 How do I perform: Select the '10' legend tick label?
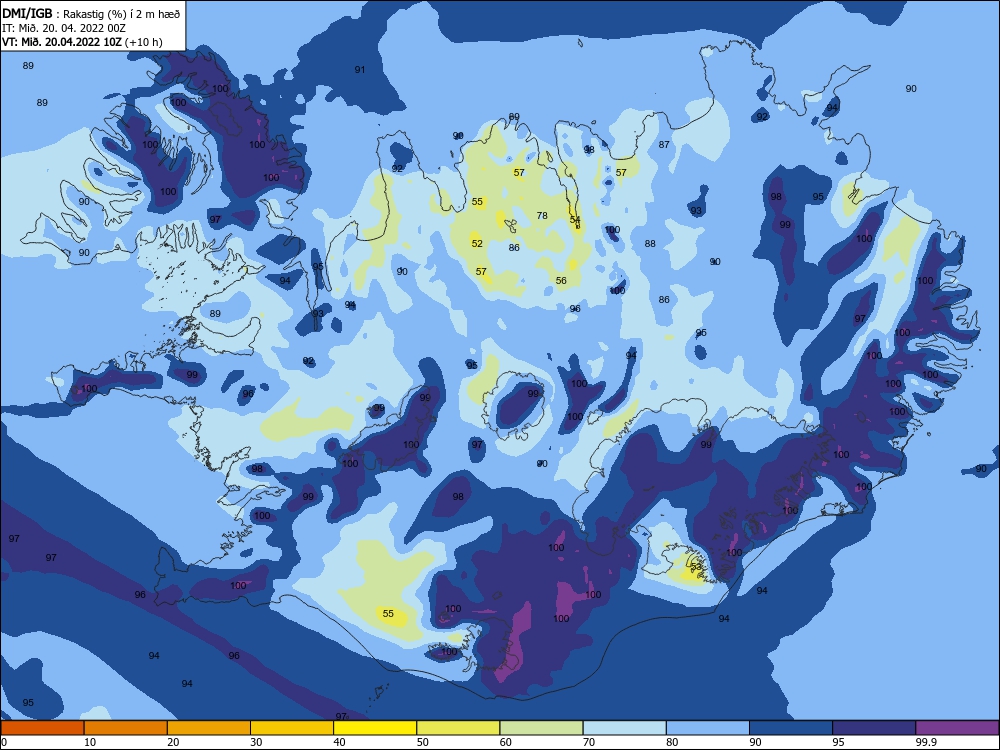(x=90, y=742)
